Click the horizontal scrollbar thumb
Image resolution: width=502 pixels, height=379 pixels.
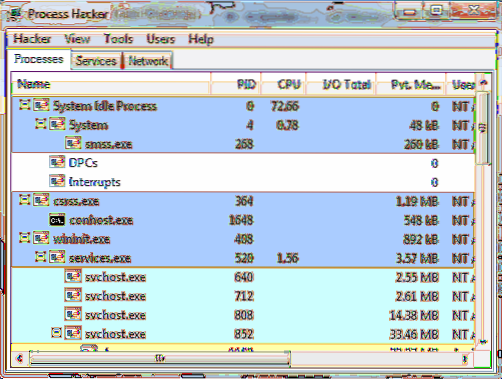[x=159, y=359]
